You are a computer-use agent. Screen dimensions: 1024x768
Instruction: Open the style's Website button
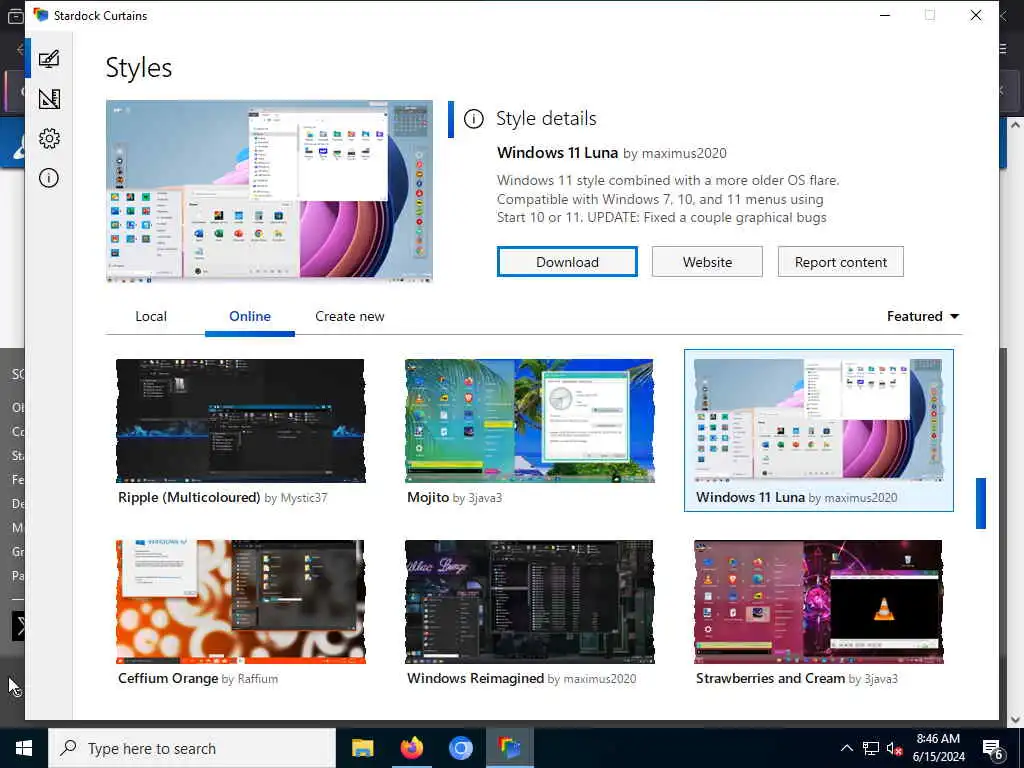[x=707, y=262]
